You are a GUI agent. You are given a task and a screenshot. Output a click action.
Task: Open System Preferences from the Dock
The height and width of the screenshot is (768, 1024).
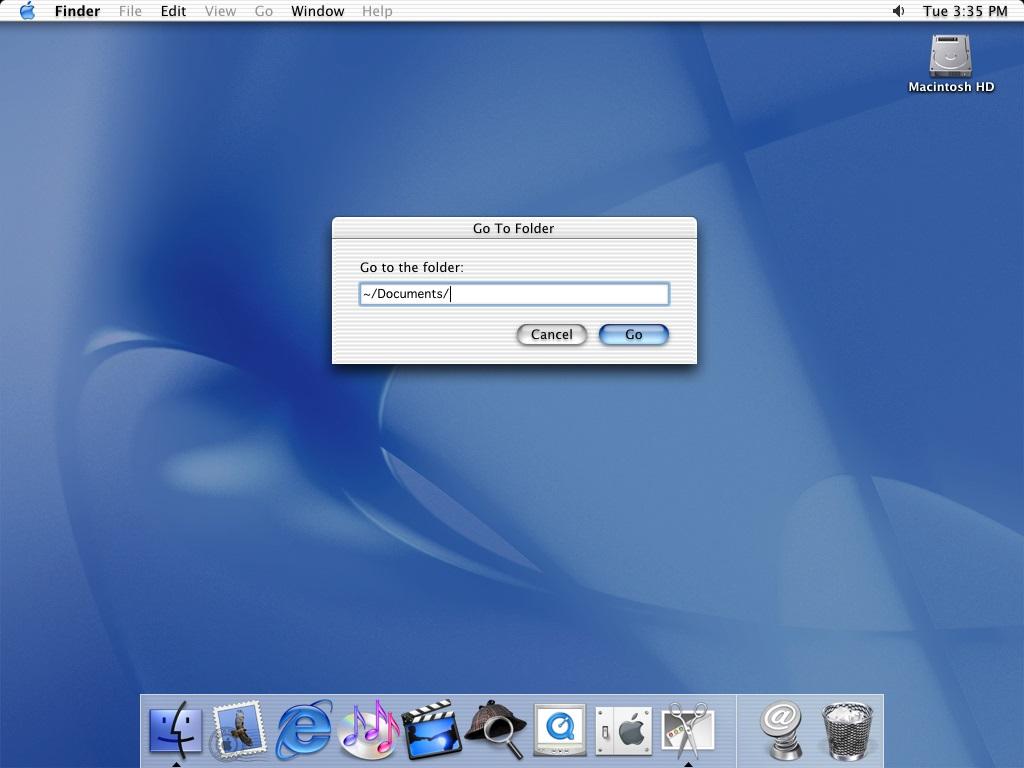pyautogui.click(x=624, y=730)
